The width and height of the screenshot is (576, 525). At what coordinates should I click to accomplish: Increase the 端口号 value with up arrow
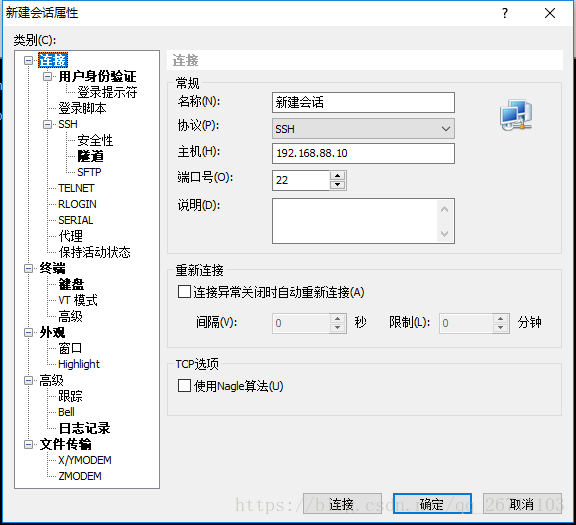[338, 175]
